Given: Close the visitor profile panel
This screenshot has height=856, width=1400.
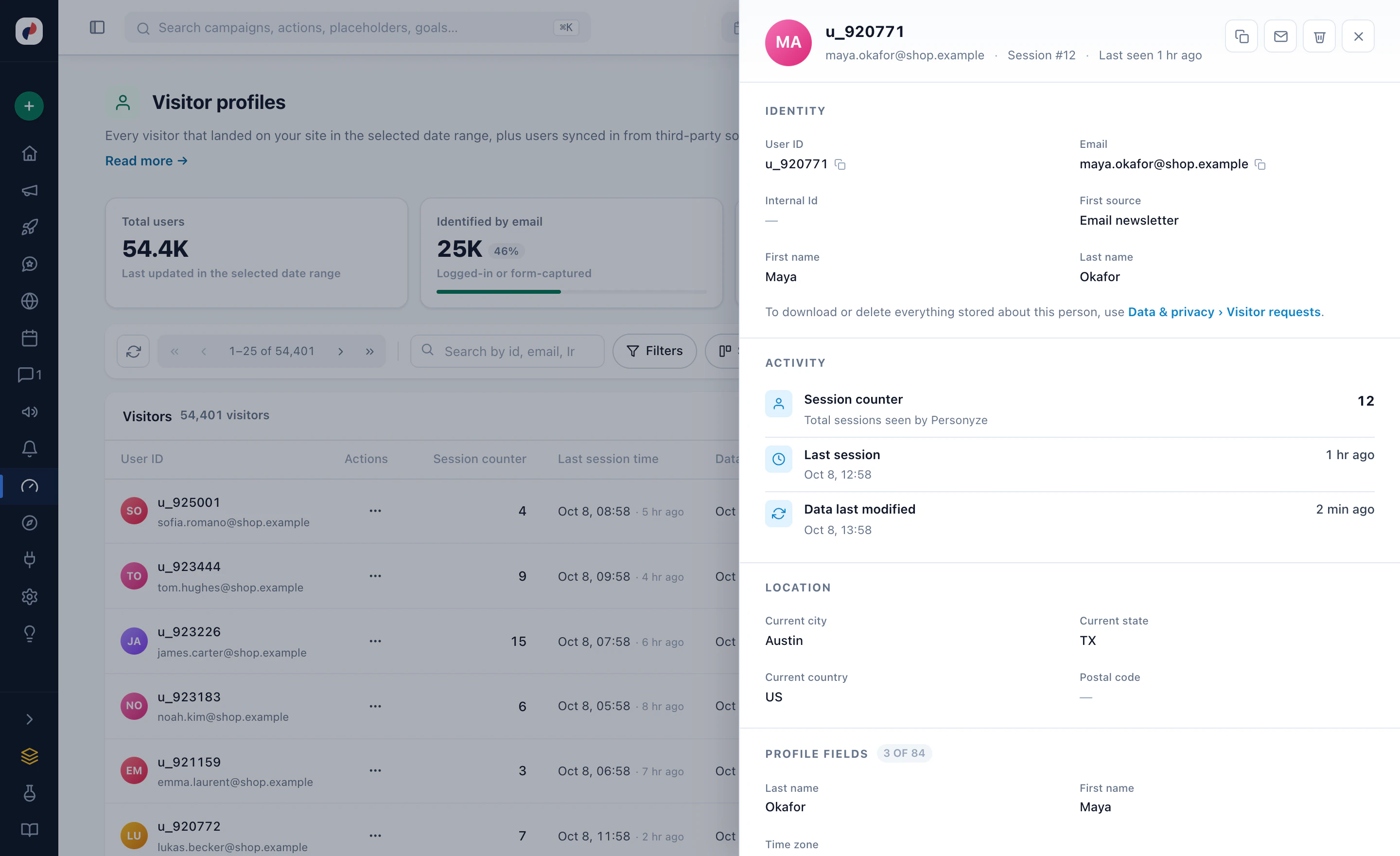Looking at the screenshot, I should click(1358, 36).
